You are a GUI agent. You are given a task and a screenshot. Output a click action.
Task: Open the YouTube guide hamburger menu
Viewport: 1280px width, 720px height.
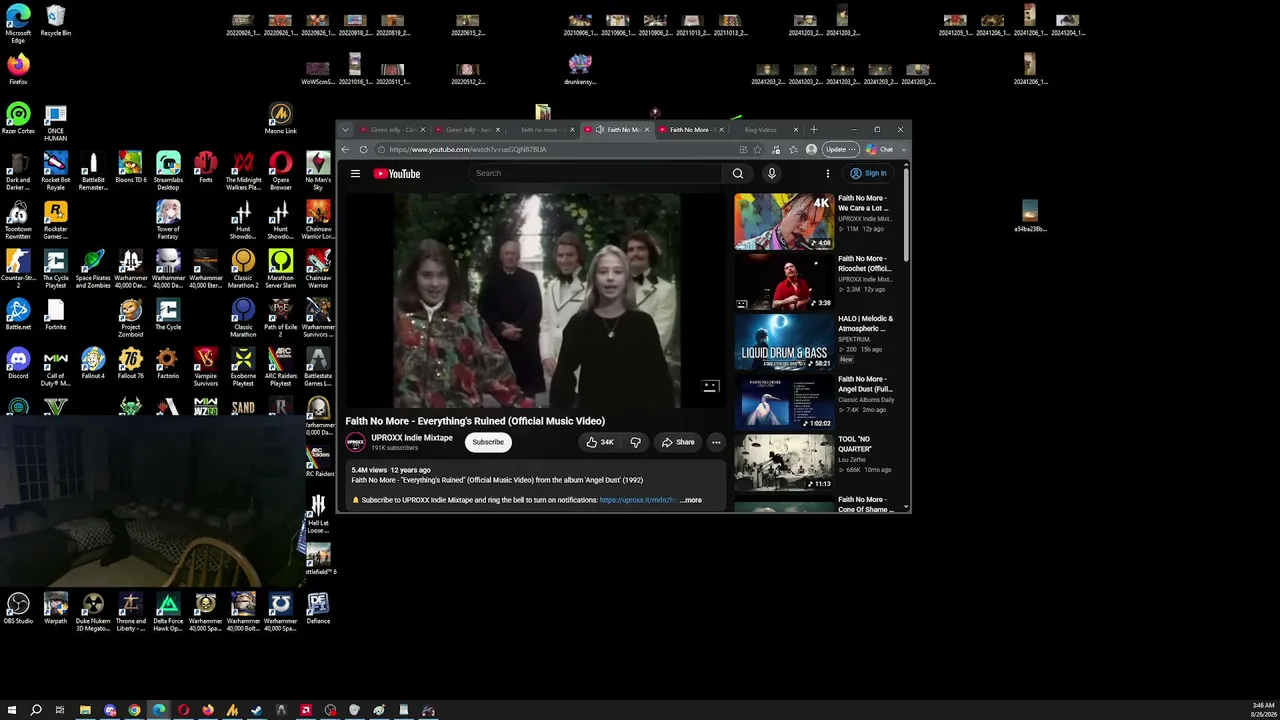point(355,174)
